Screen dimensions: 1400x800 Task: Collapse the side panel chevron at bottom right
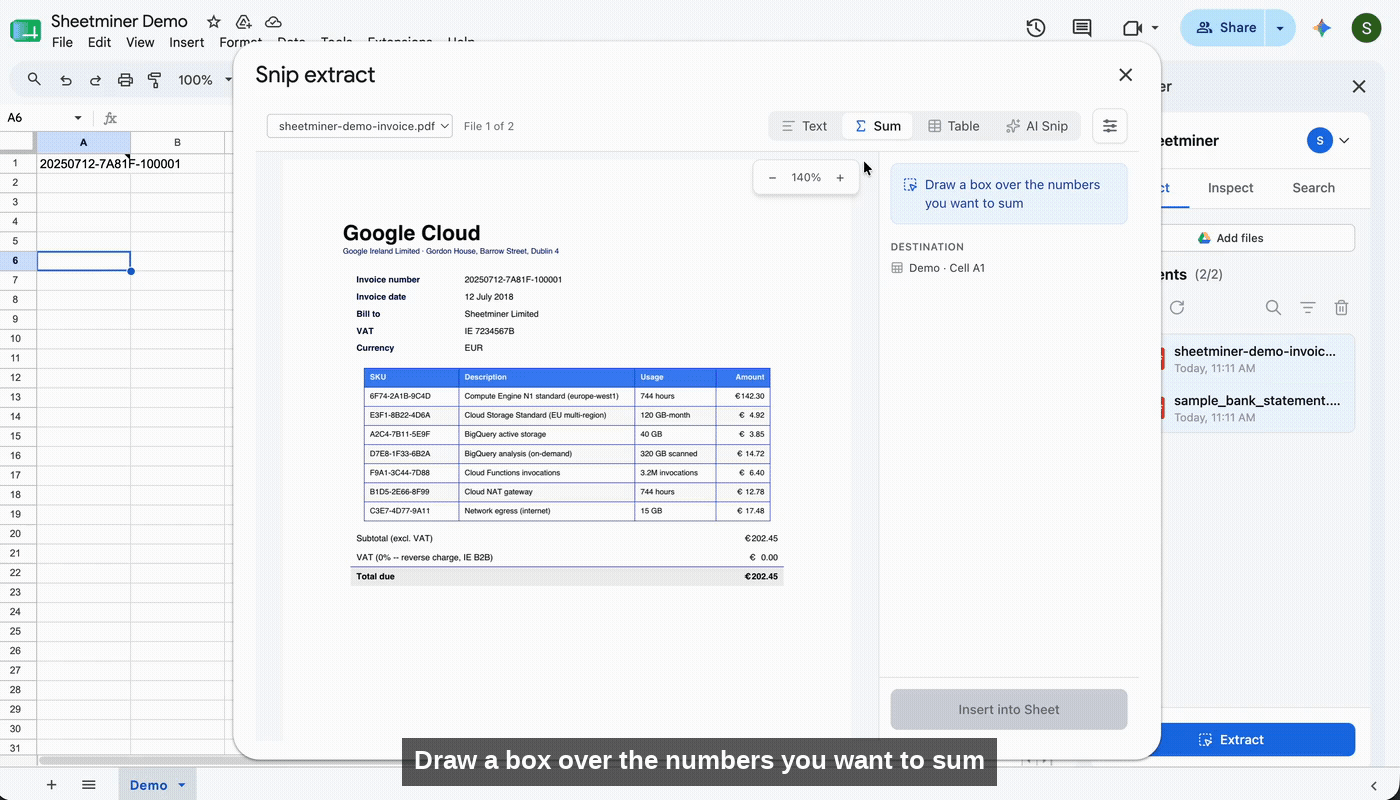coord(1374,785)
